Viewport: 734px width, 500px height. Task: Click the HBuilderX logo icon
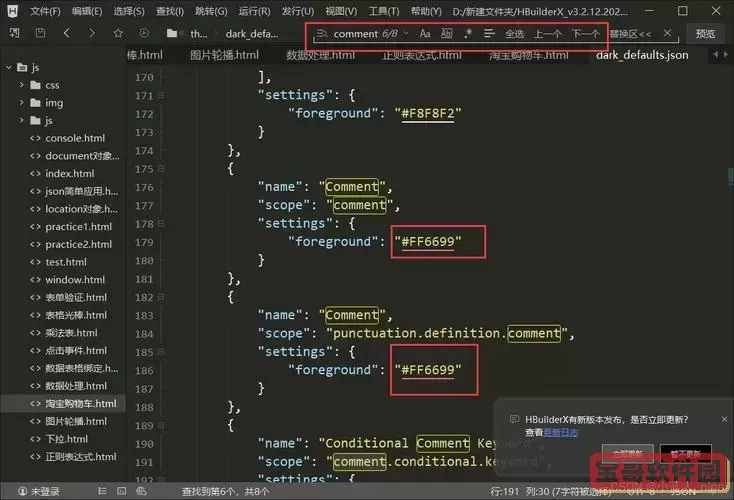[x=13, y=11]
